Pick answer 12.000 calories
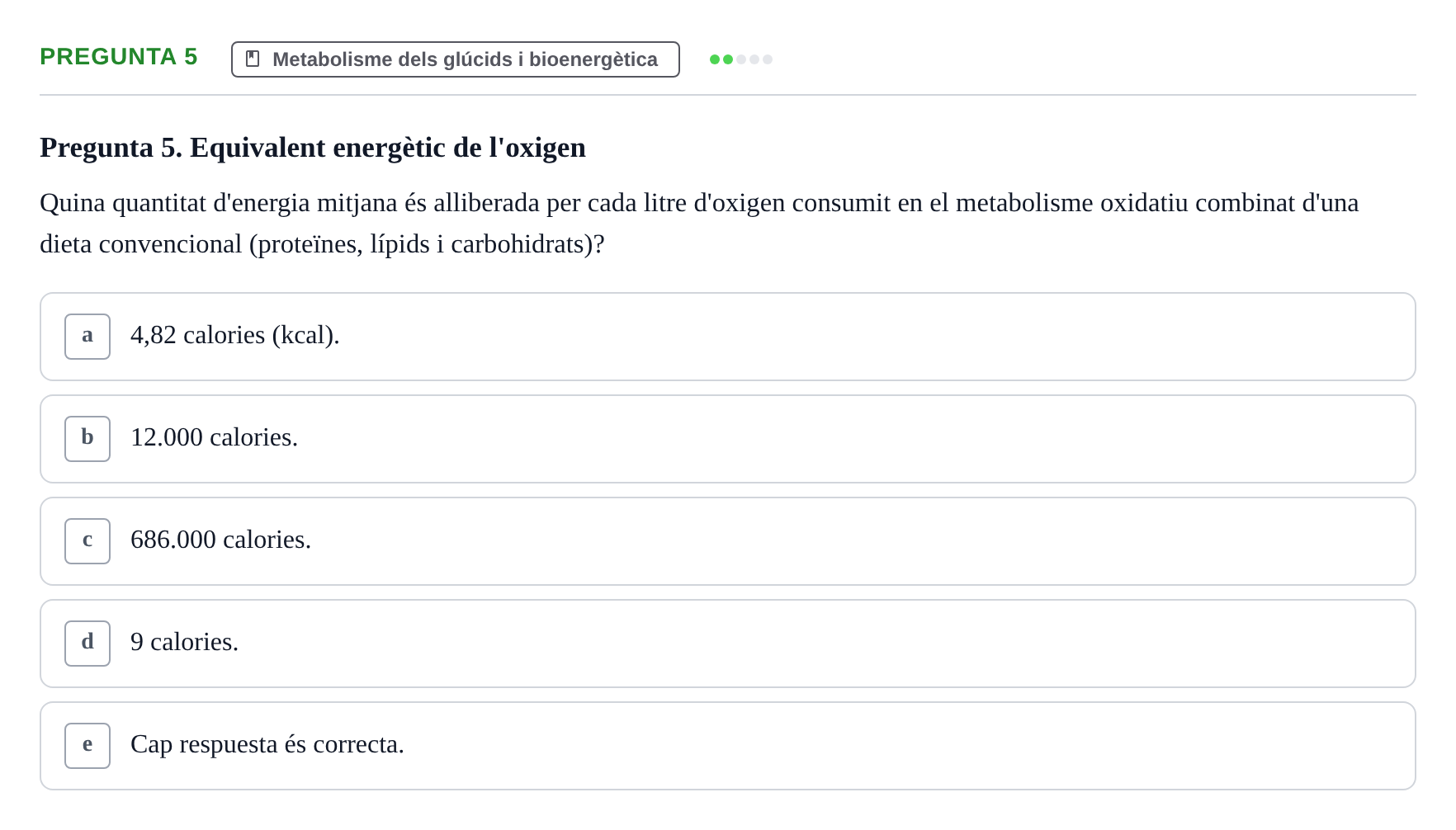Image resolution: width=1456 pixels, height=830 pixels. (728, 439)
